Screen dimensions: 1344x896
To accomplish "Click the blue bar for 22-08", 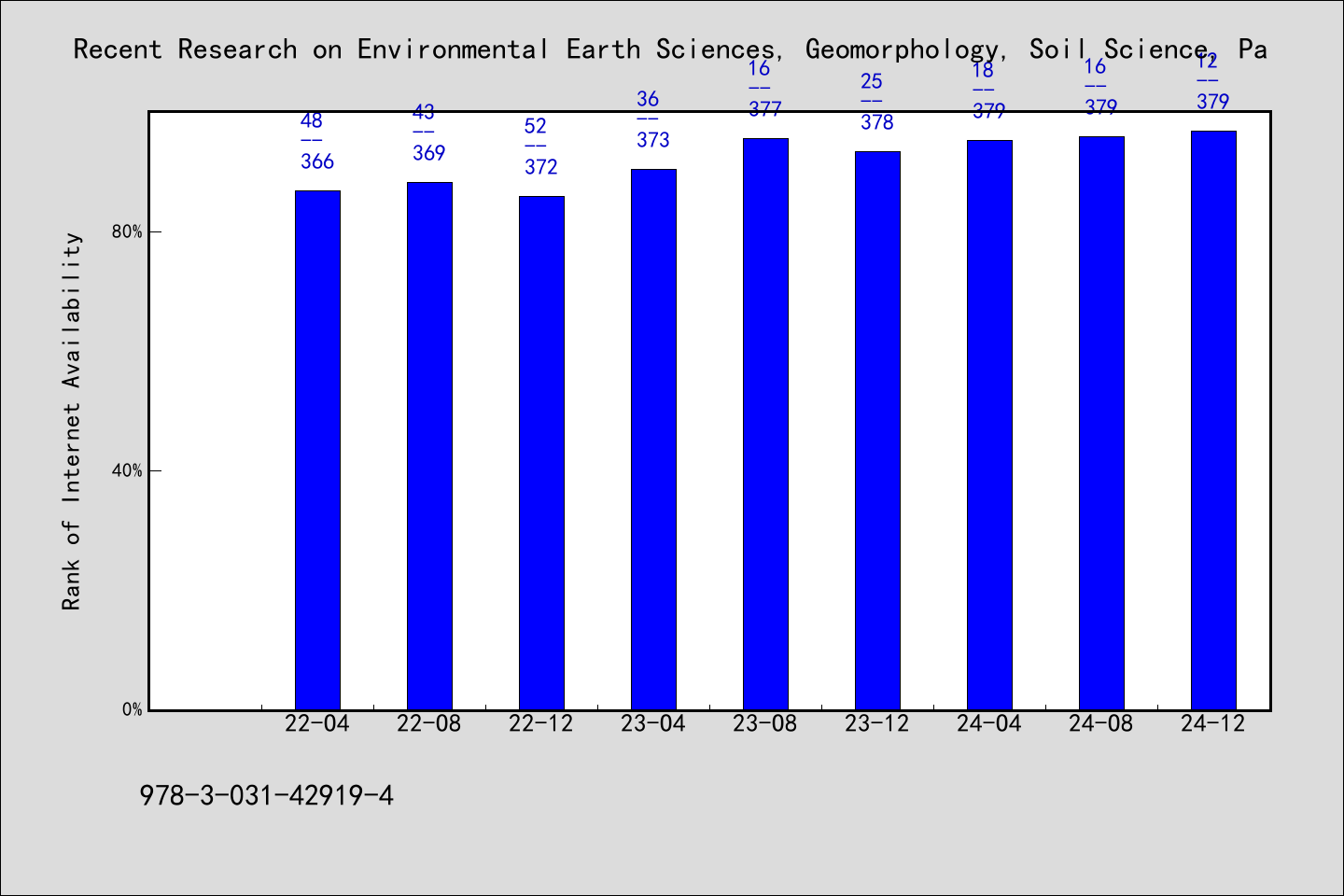I will 429,446.
